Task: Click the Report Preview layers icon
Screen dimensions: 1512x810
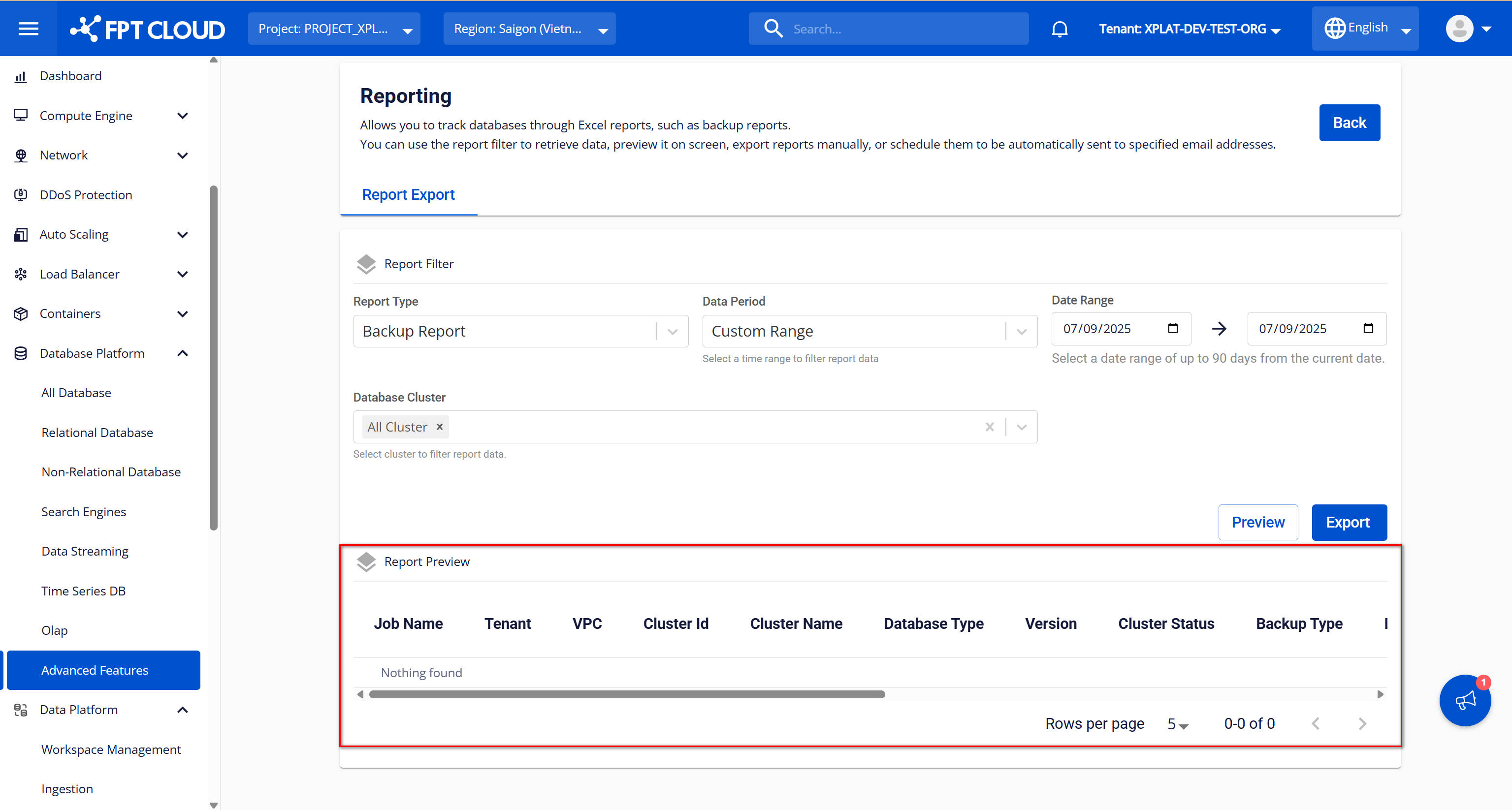Action: [366, 562]
